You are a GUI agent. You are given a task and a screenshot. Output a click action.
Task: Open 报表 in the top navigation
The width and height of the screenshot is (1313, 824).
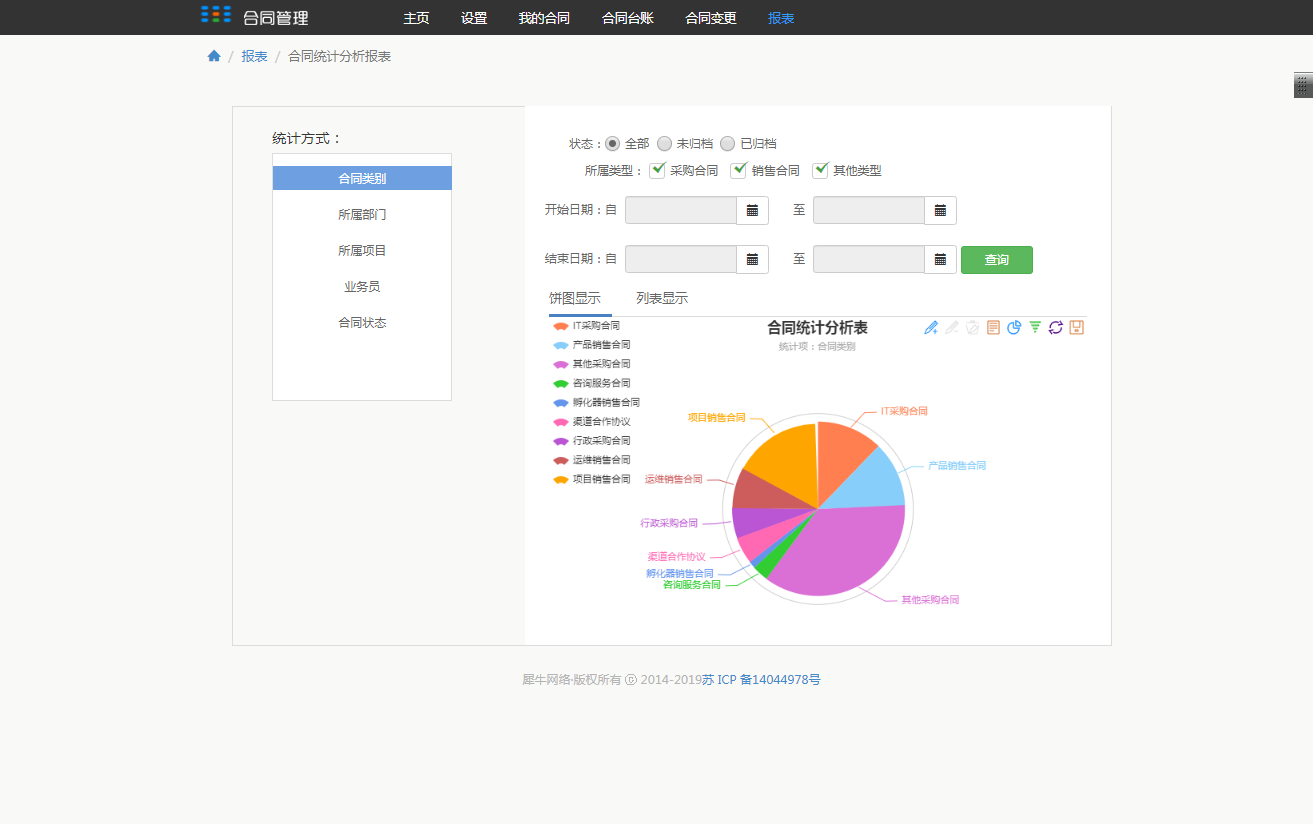point(781,18)
